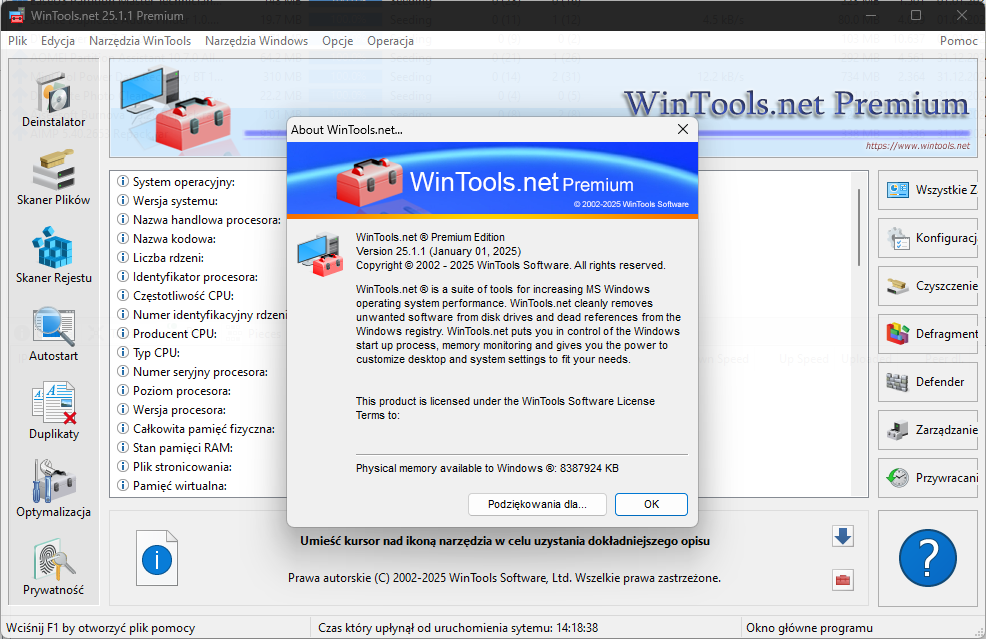This screenshot has height=639, width=986.
Task: Click the blue info document icon
Action: pos(157,558)
